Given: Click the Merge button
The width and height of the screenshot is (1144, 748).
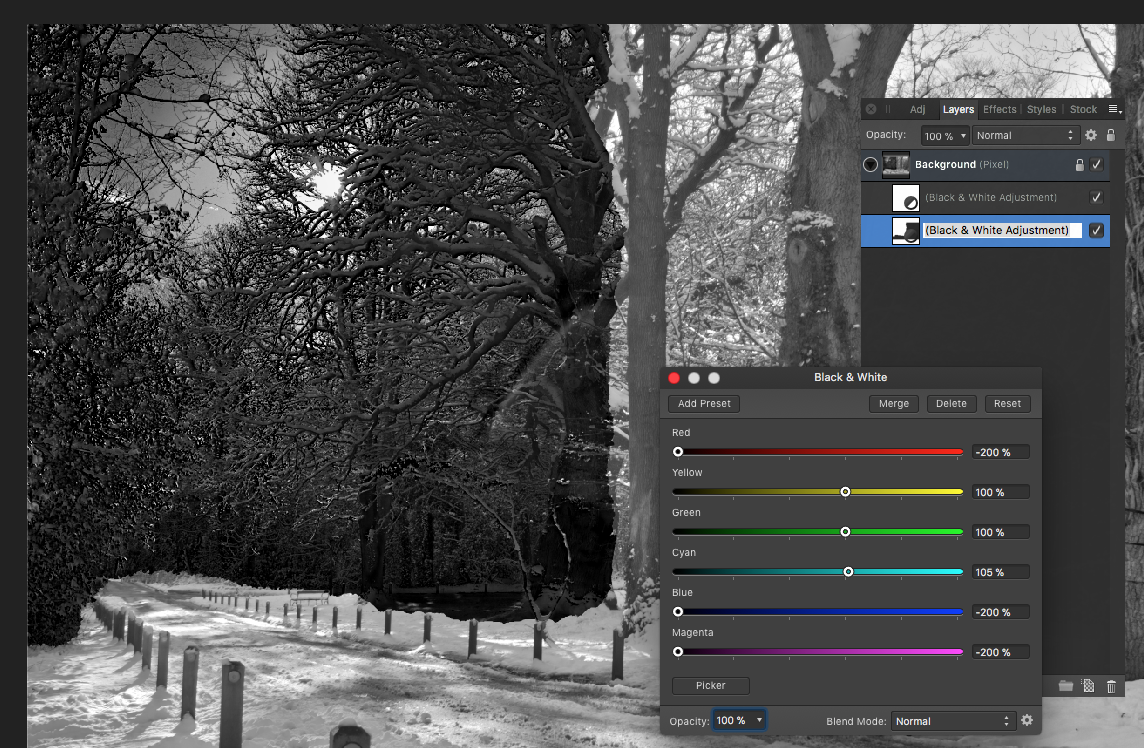Looking at the screenshot, I should [894, 404].
